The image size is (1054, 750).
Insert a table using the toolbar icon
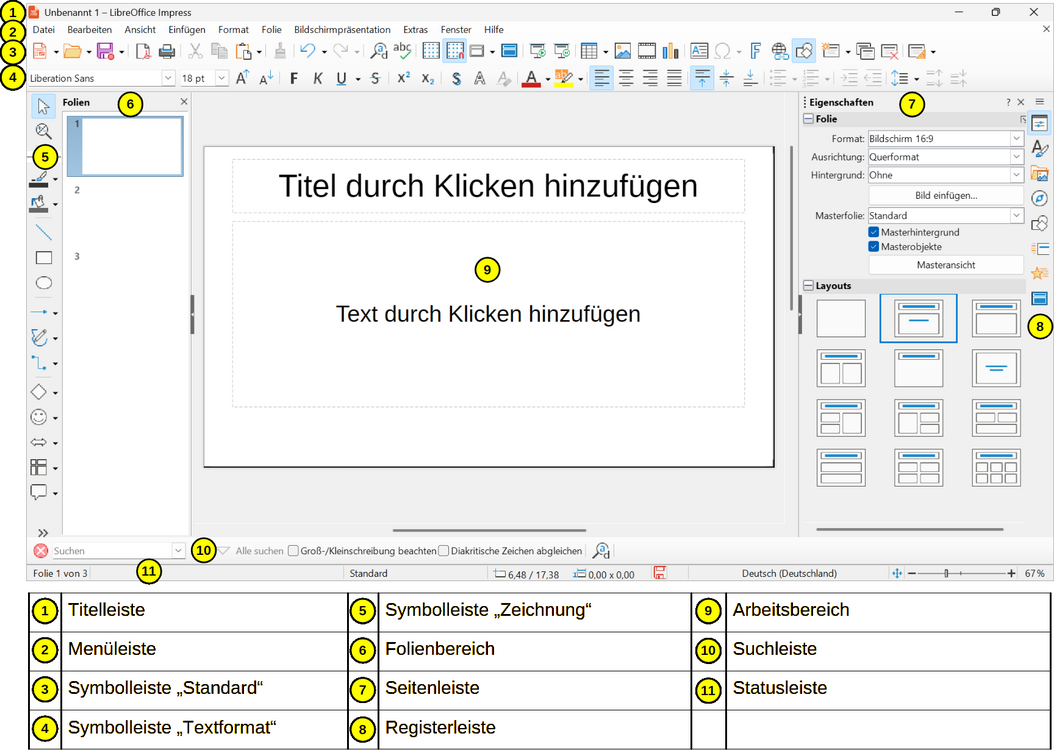pos(588,51)
